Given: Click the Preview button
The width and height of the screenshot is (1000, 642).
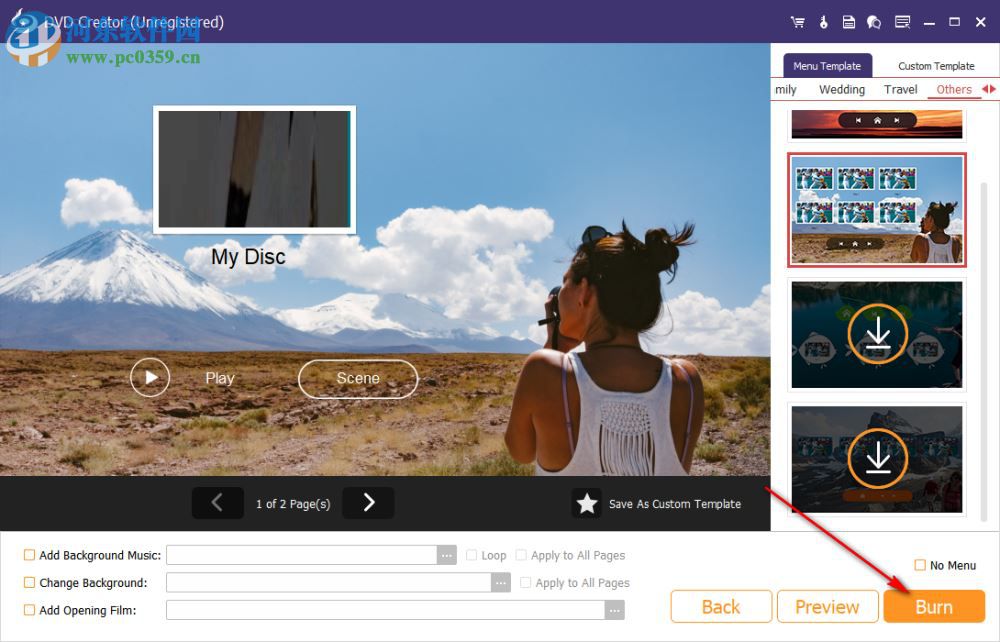Looking at the screenshot, I should (x=827, y=606).
